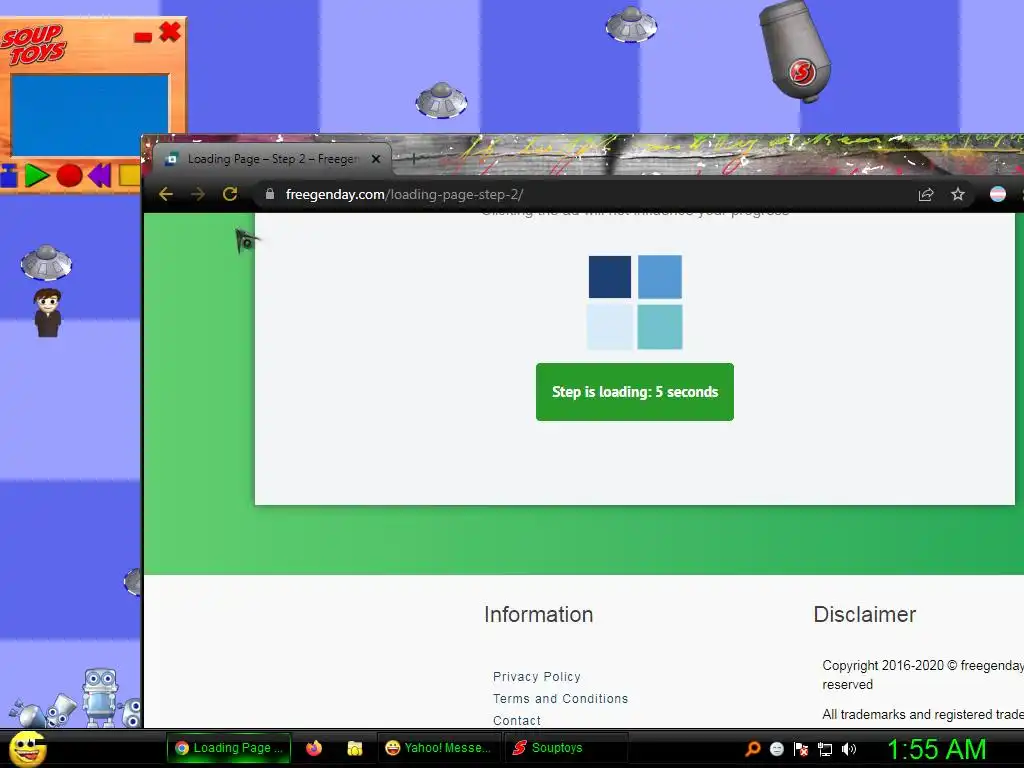Select the Loading Page – Step 2 tab
This screenshot has width=1024, height=768.
point(272,159)
